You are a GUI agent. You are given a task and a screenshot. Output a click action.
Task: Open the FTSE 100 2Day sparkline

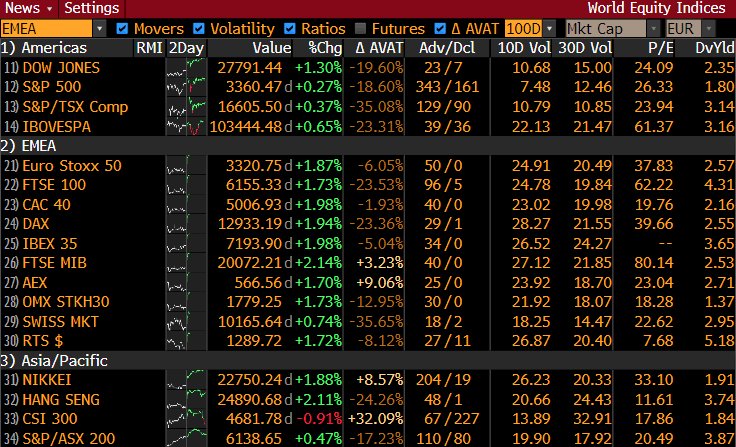pos(186,185)
